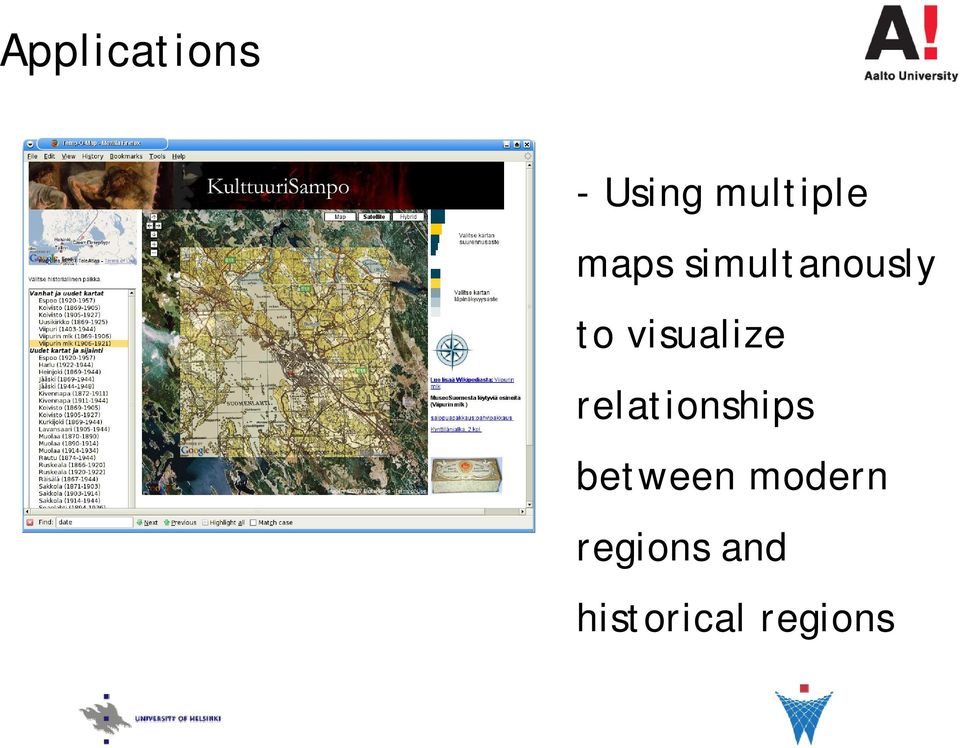
Task: Click the soap box thumbnail image
Action: coord(467,476)
